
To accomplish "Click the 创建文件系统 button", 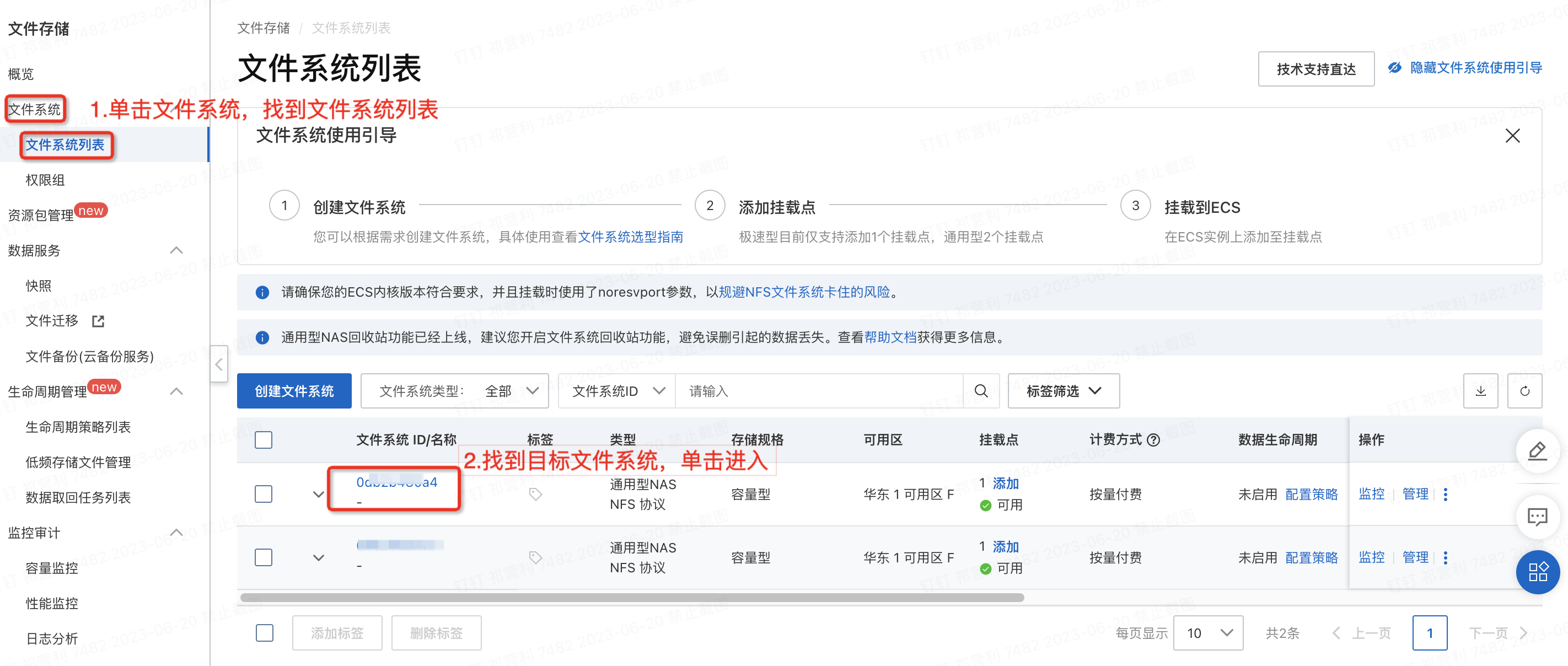I will [294, 391].
